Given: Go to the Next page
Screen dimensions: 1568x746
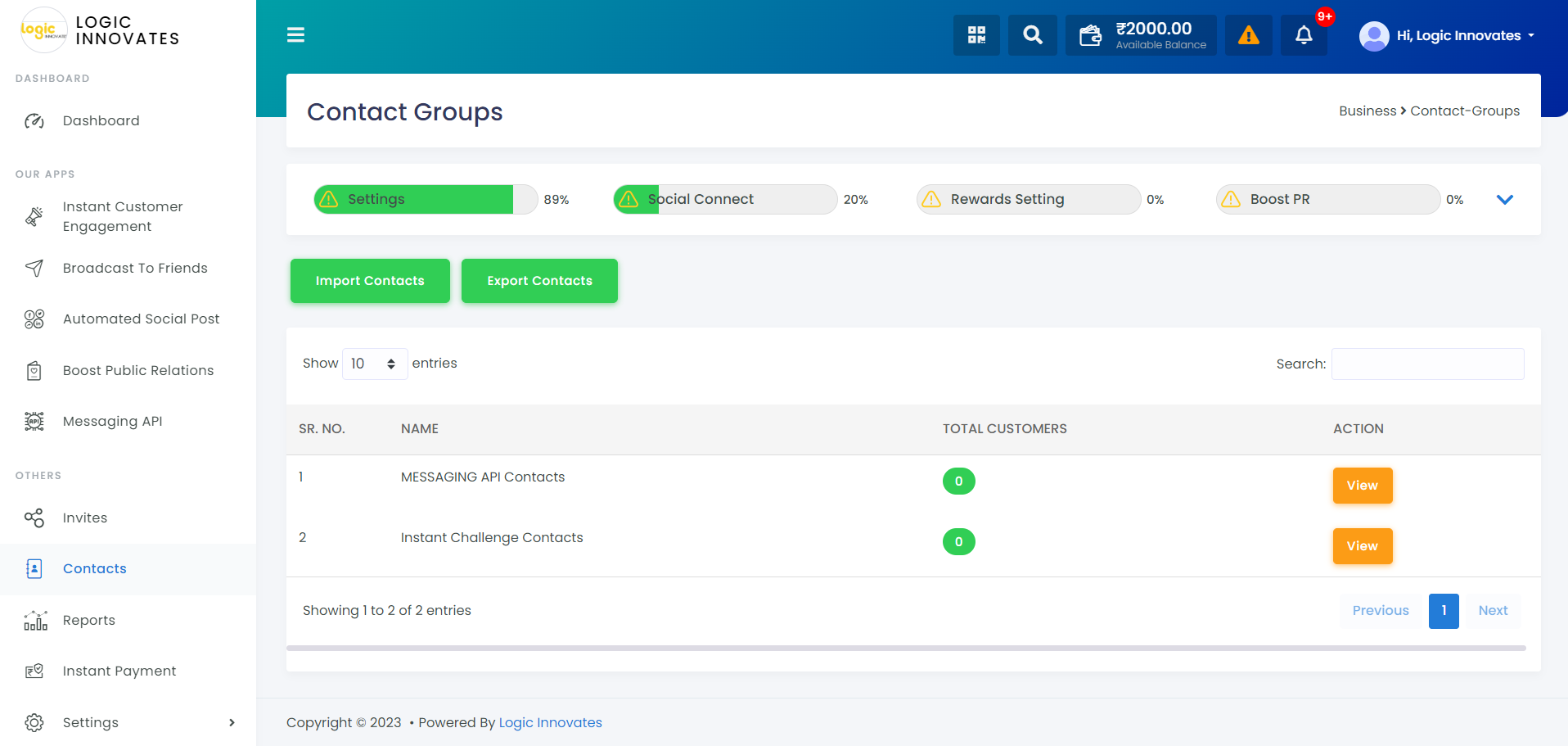Looking at the screenshot, I should click(1493, 611).
